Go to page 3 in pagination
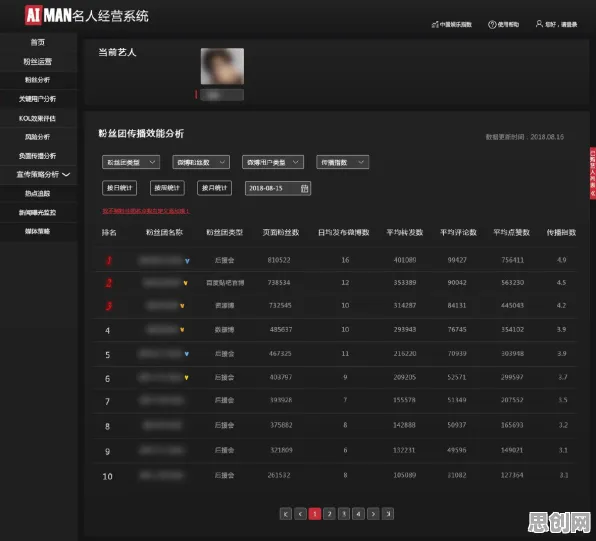 [344, 514]
